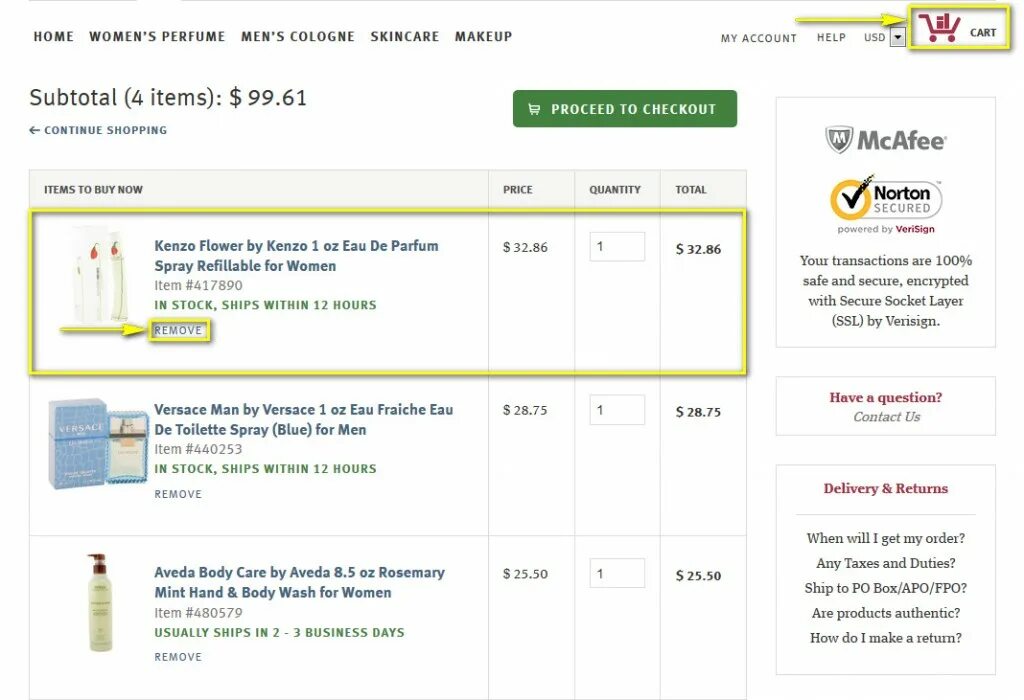
Task: Click the 'powered by VeriSign' text
Action: click(x=886, y=229)
